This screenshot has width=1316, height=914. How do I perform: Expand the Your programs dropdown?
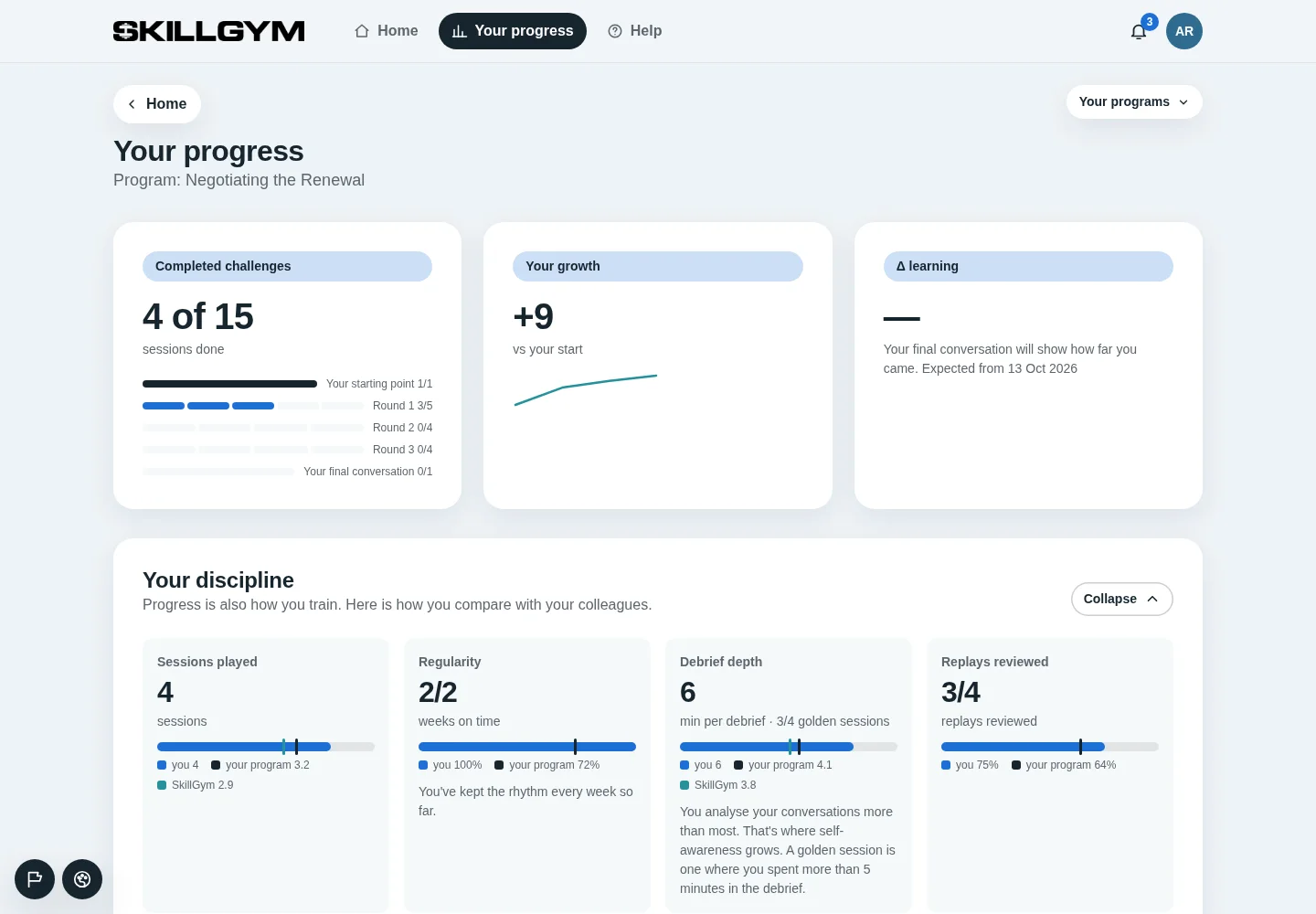[1134, 101]
